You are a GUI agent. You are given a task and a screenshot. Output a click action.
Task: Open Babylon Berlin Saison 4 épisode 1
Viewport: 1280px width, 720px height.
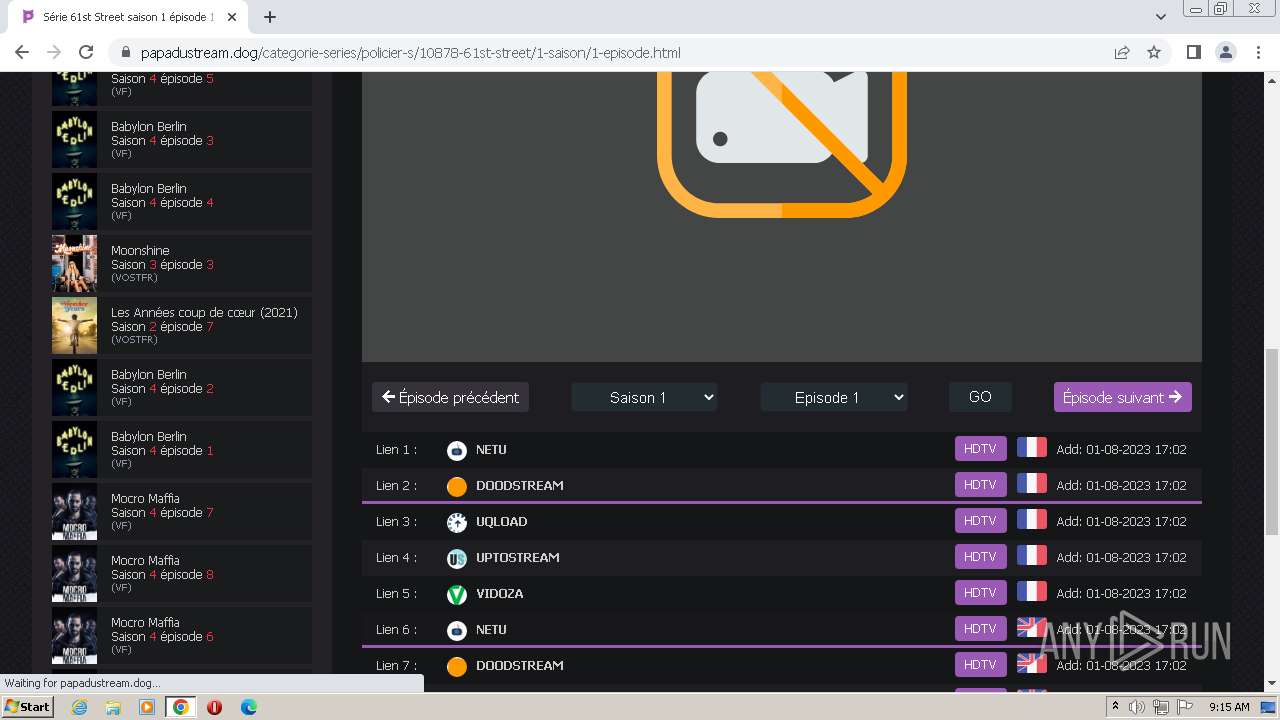182,450
